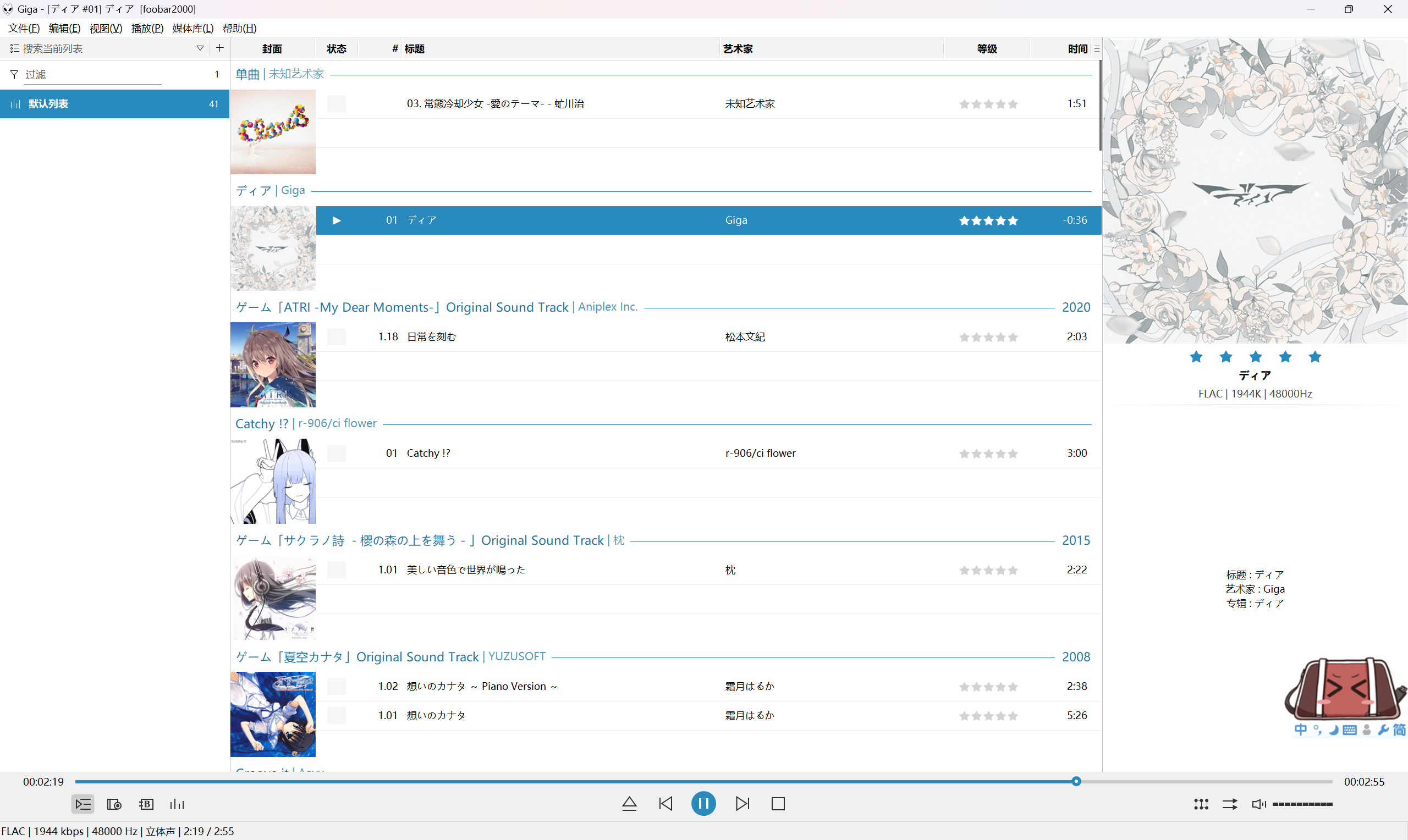Screen dimensions: 1408x840
Task: Select track 想いのカナタ ~ Piano Version ~
Action: 708,687
